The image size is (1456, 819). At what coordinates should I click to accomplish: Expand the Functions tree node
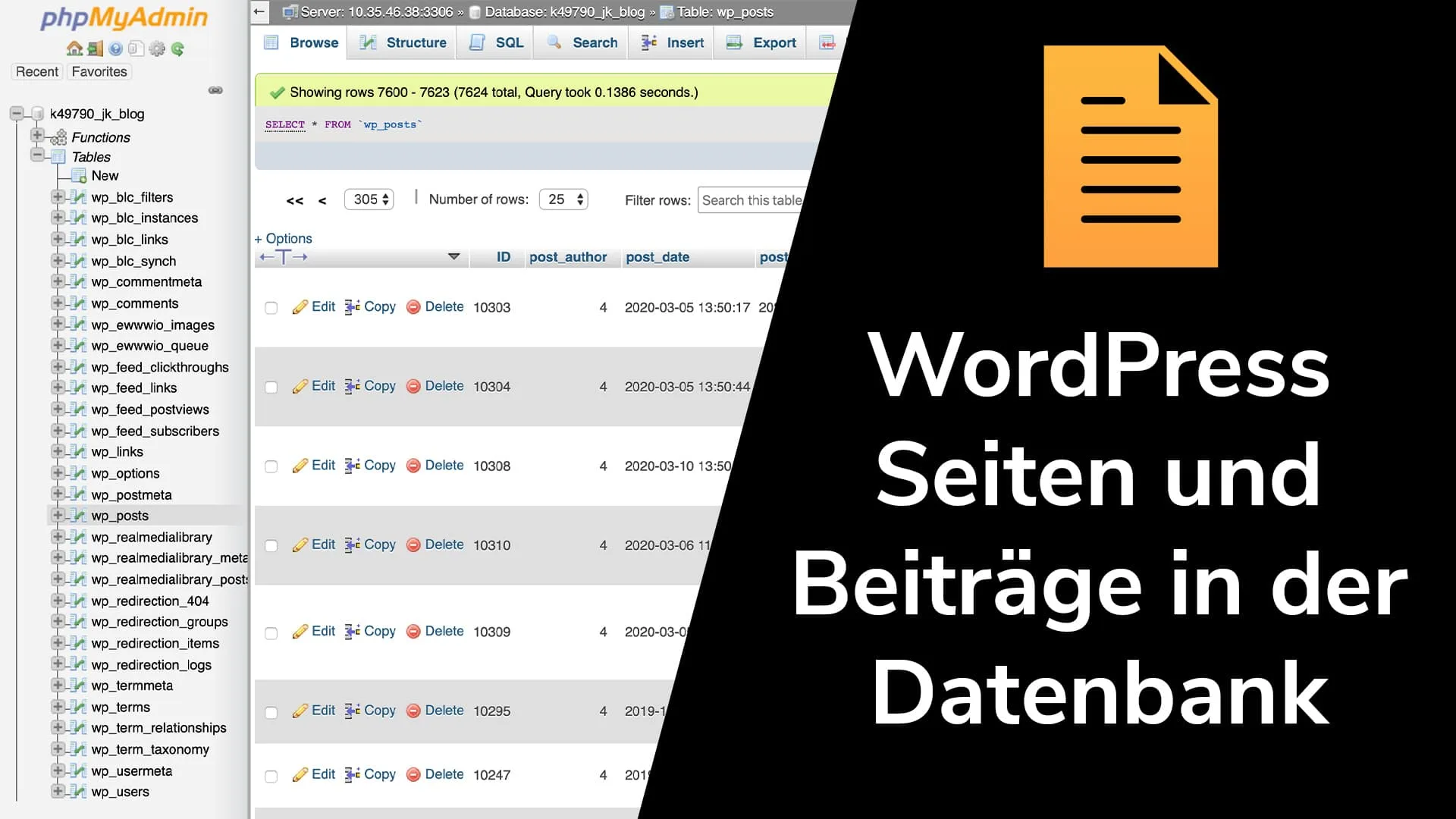pyautogui.click(x=37, y=136)
